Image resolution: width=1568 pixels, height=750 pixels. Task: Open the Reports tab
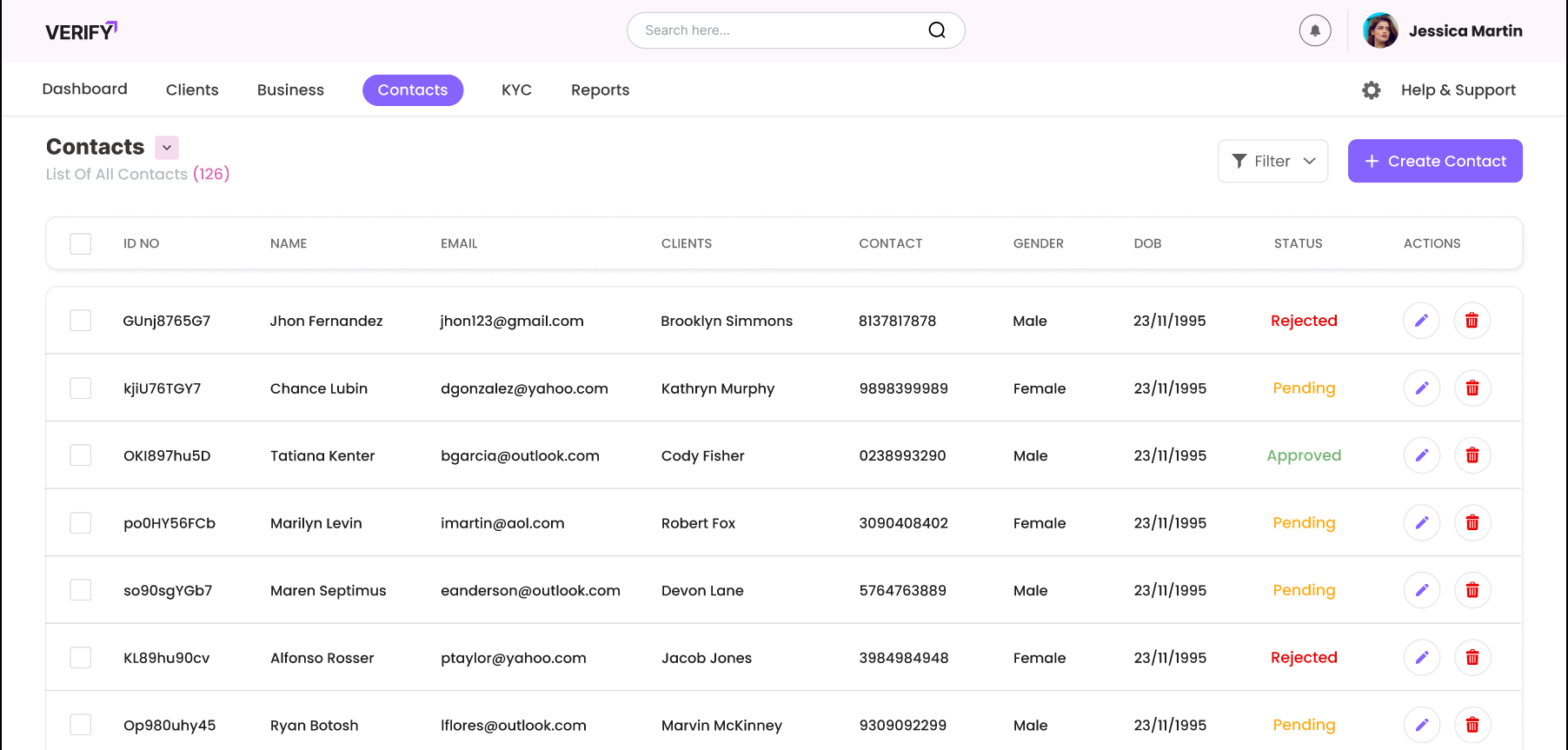click(x=600, y=90)
